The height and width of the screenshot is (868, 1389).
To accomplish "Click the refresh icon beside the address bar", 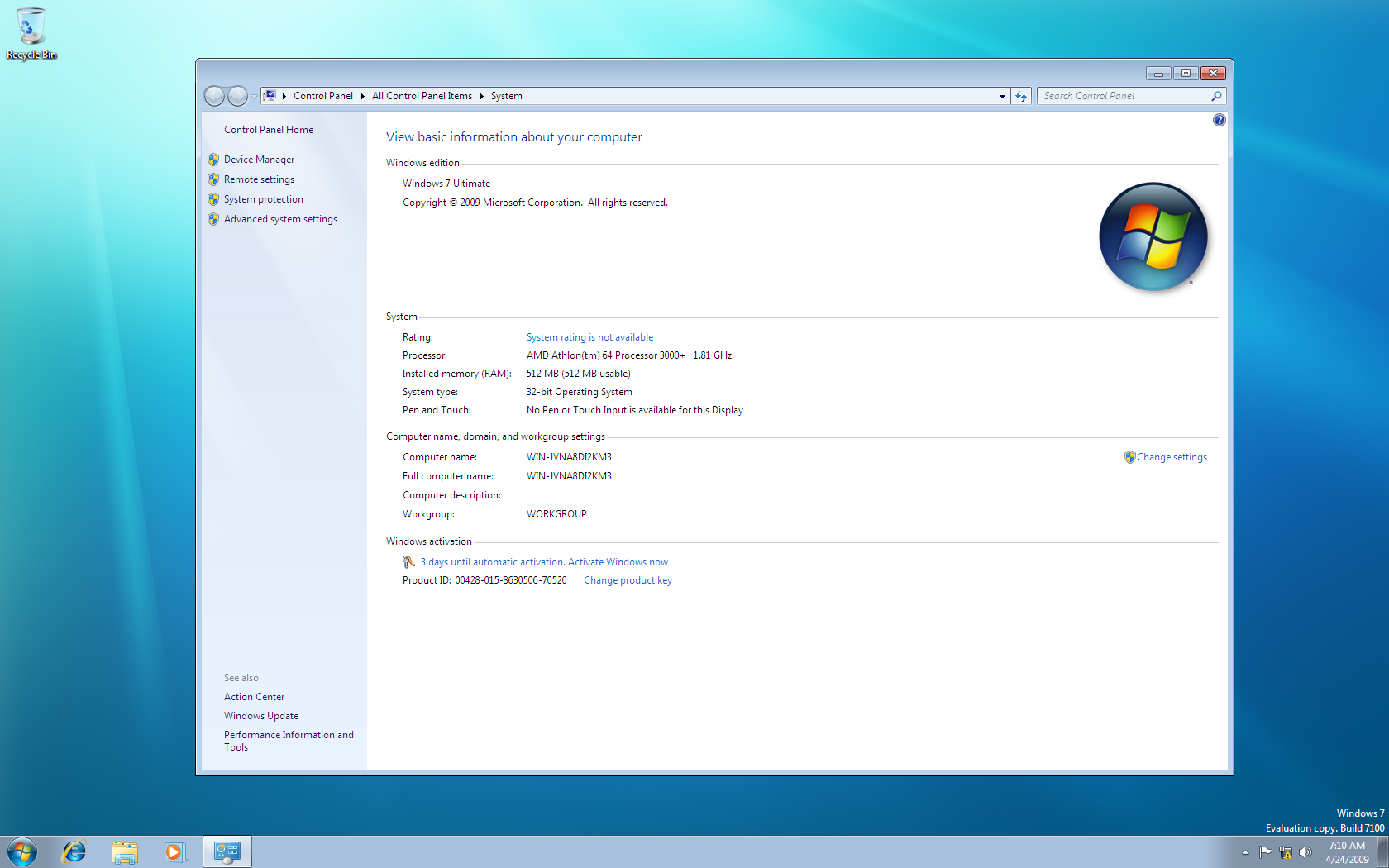I will (1020, 95).
